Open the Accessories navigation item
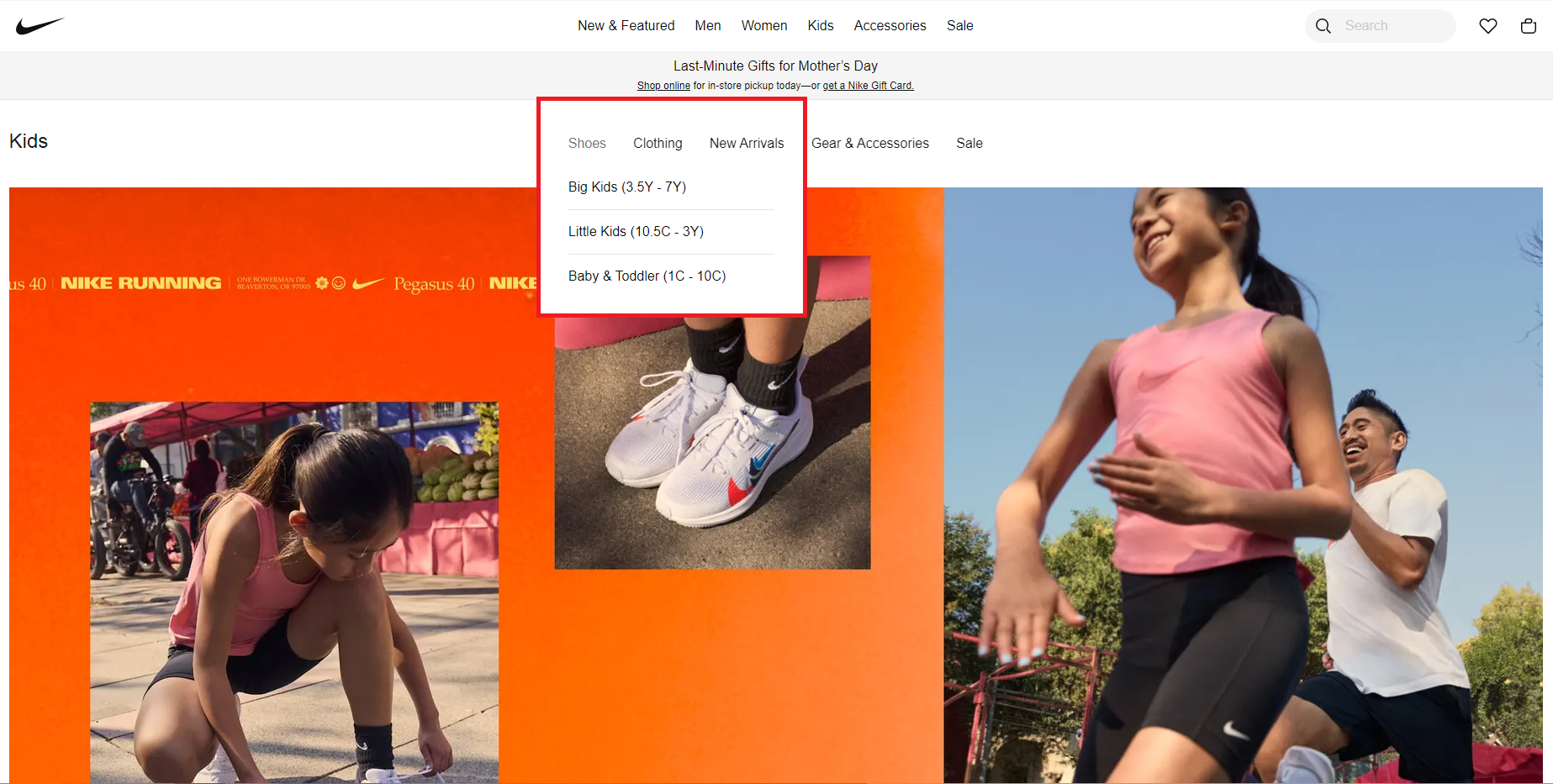The width and height of the screenshot is (1553, 784). pos(890,25)
